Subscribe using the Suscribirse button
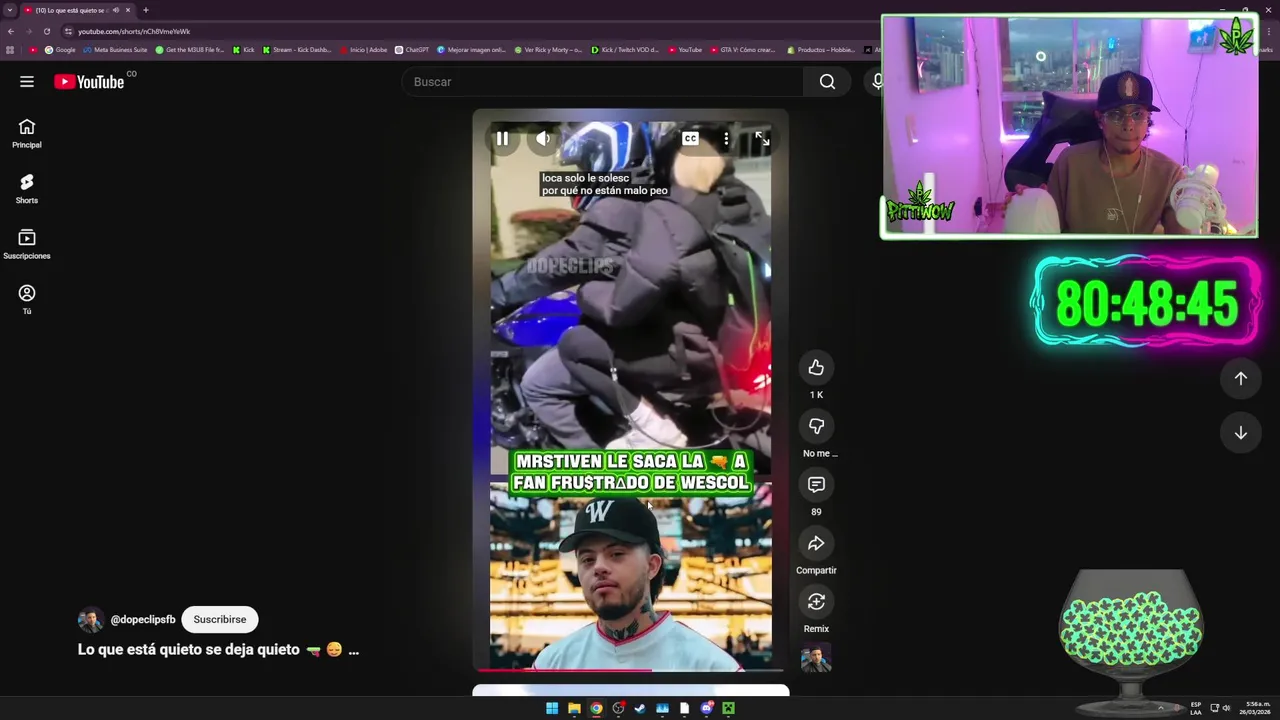The height and width of the screenshot is (720, 1280). click(220, 620)
